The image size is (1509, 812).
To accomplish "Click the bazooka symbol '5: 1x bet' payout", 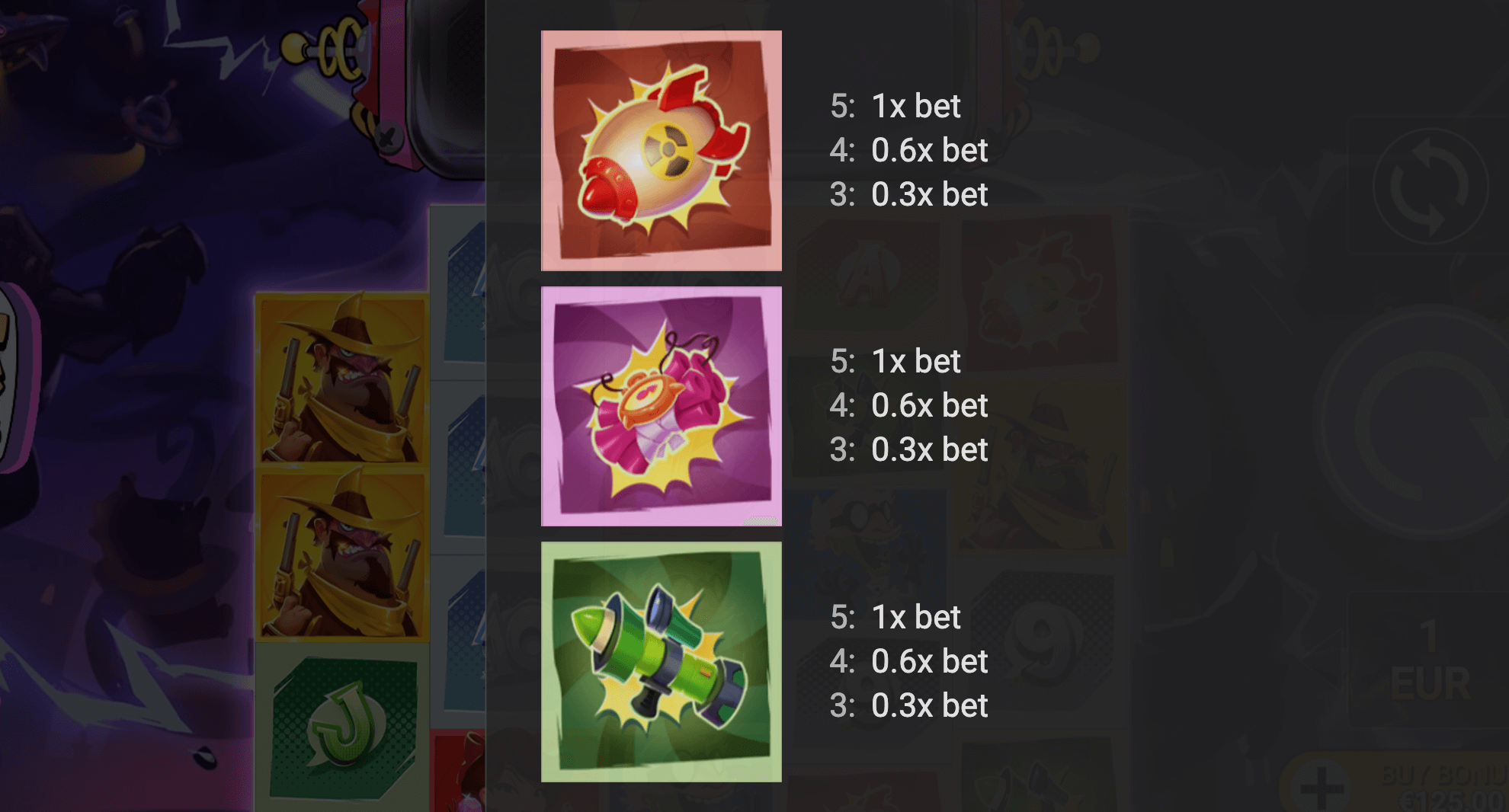I will click(x=895, y=617).
